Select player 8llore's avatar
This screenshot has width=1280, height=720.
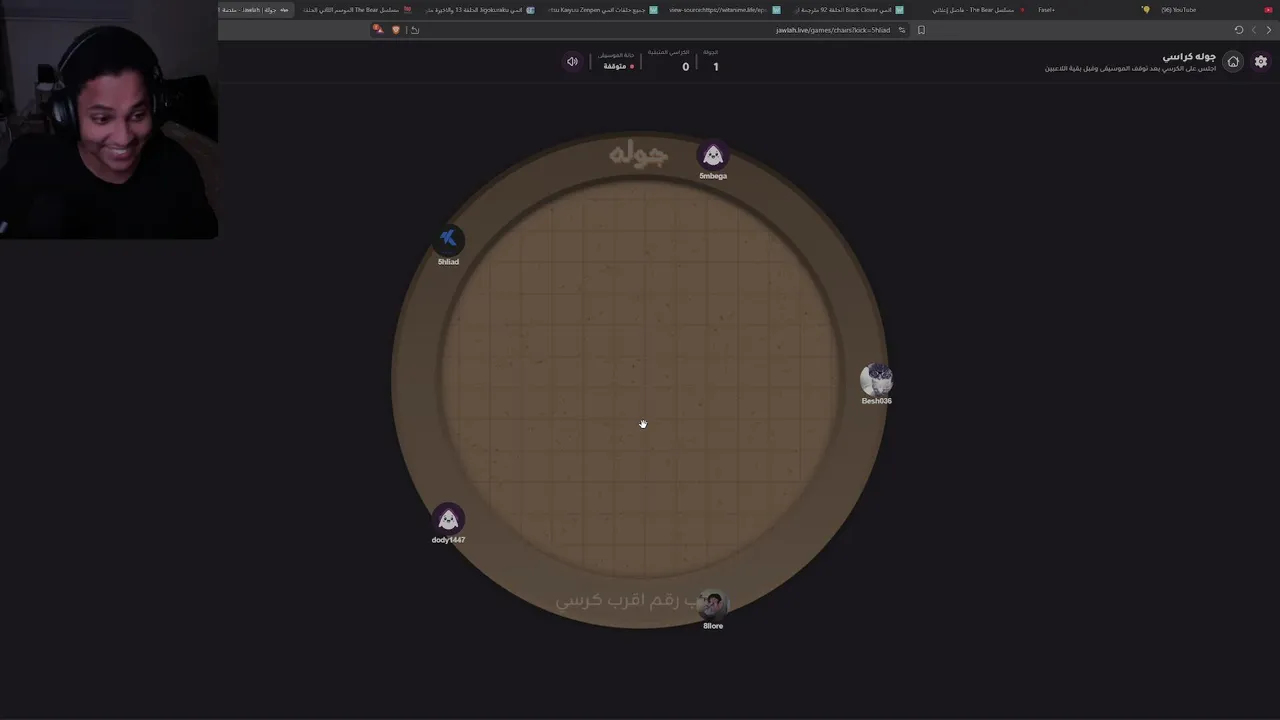713,604
